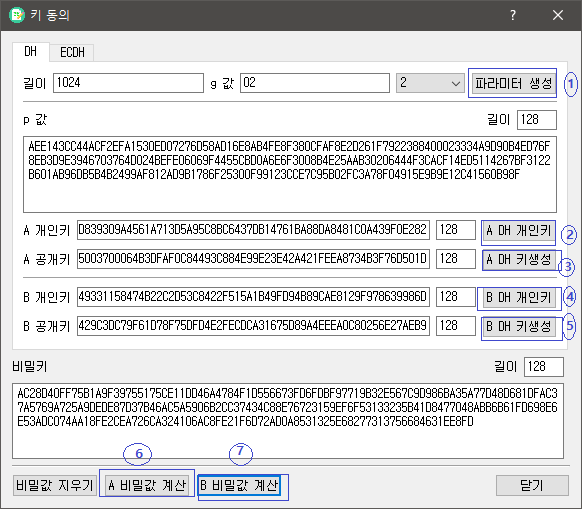582x509 pixels.
Task: Click the B 비밀값 계산 button
Action: point(239,485)
